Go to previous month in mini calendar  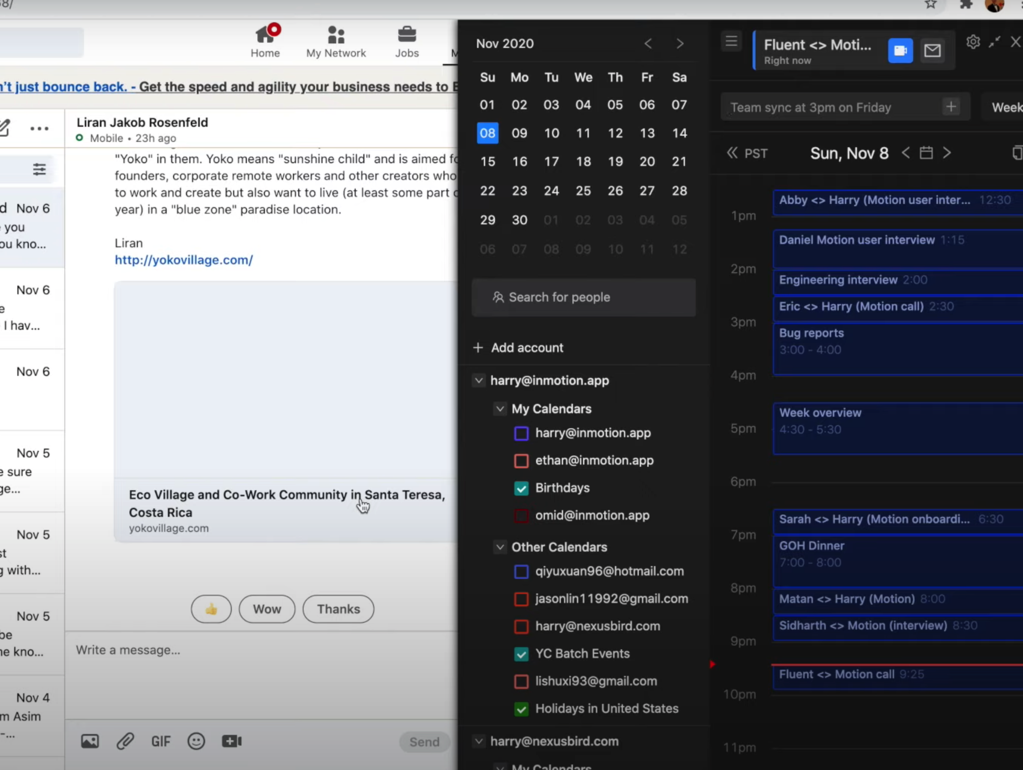coord(648,44)
